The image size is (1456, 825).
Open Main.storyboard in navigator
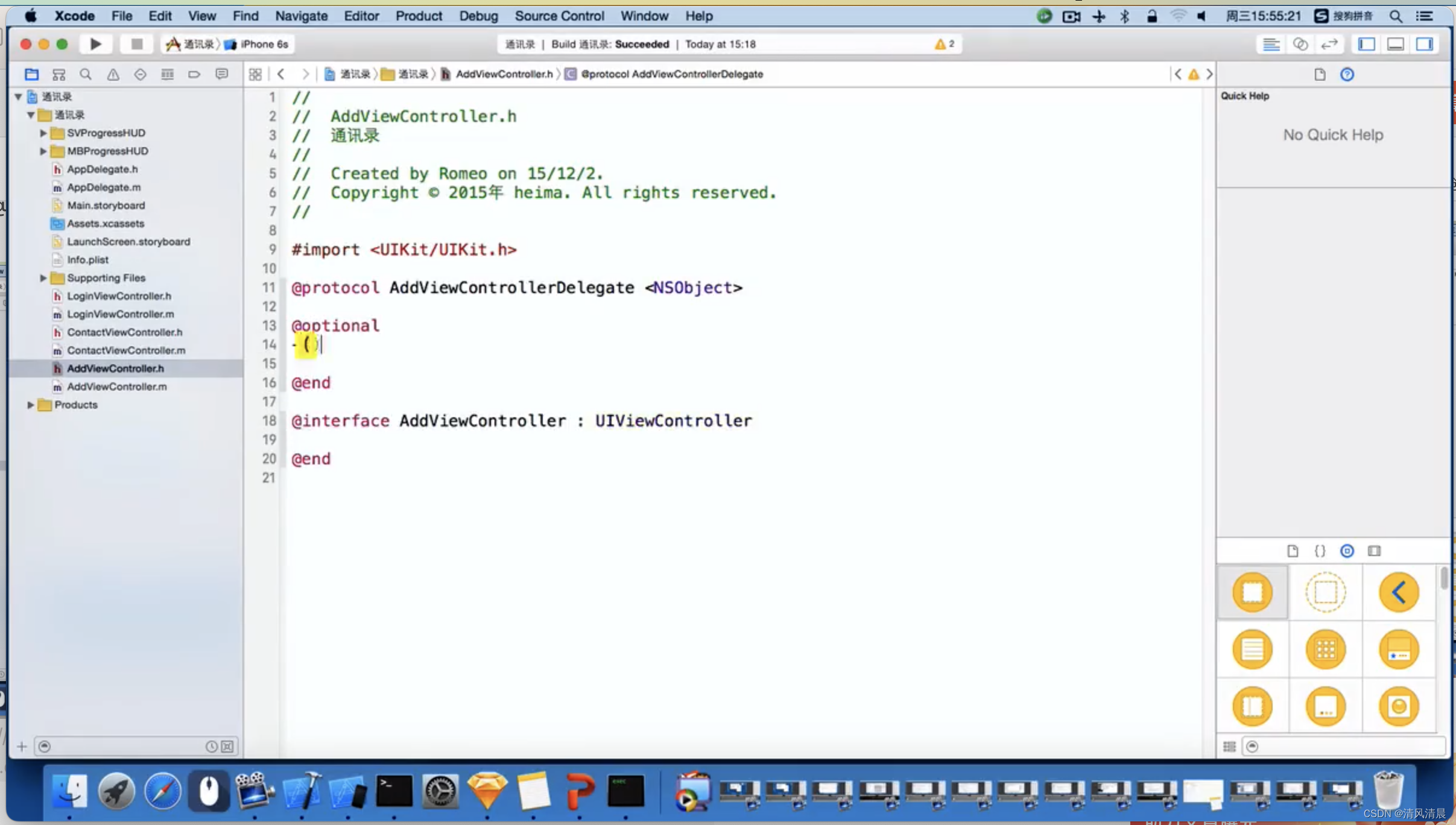coord(106,206)
